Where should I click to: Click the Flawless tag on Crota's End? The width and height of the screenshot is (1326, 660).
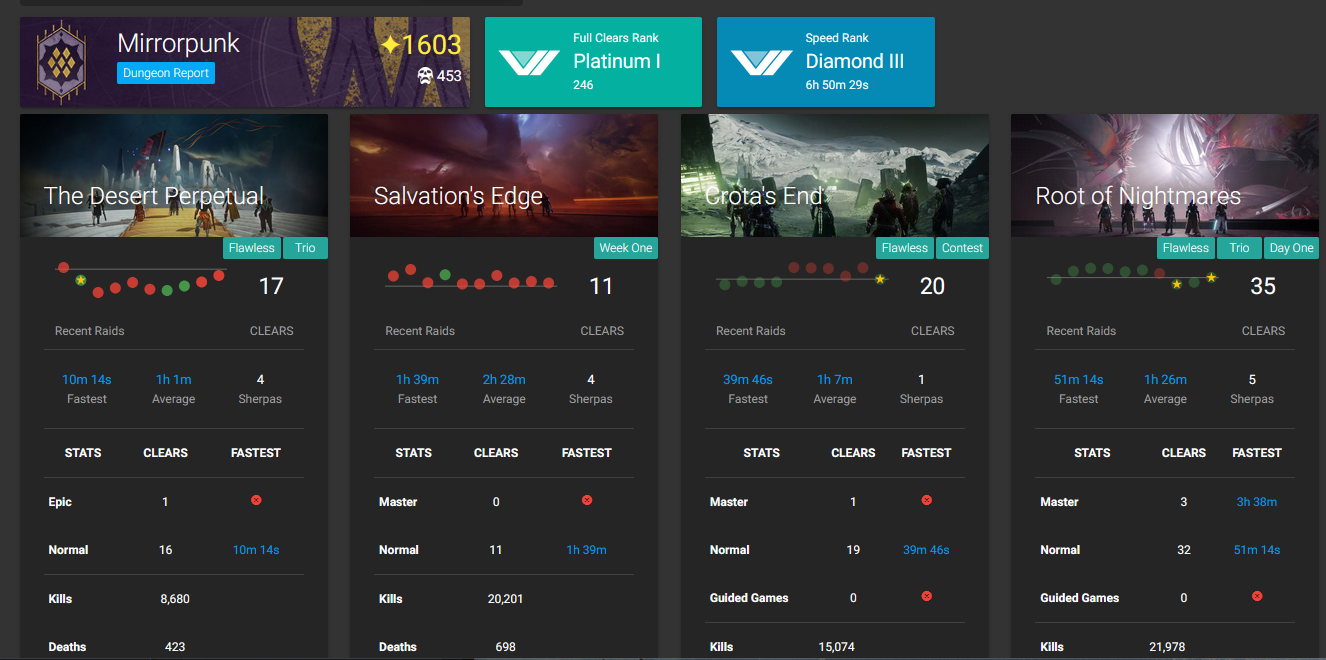[x=905, y=248]
